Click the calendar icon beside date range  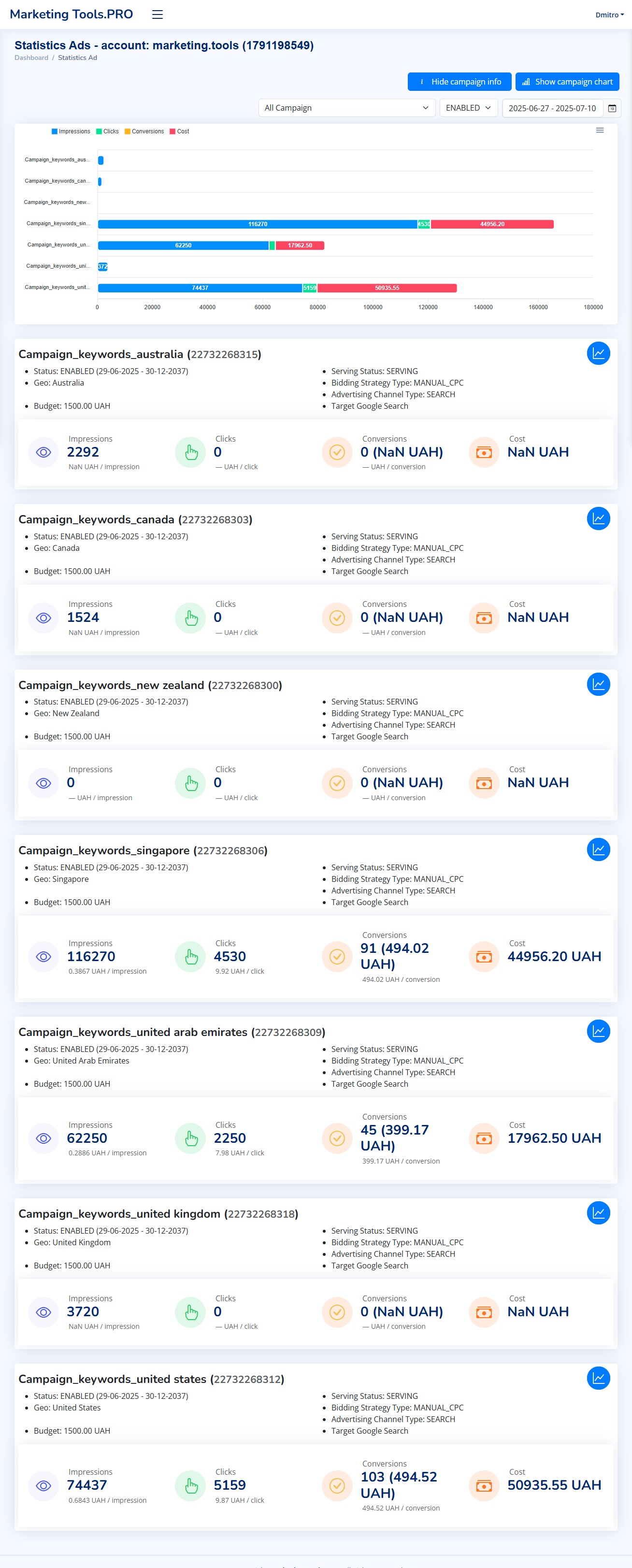612,108
